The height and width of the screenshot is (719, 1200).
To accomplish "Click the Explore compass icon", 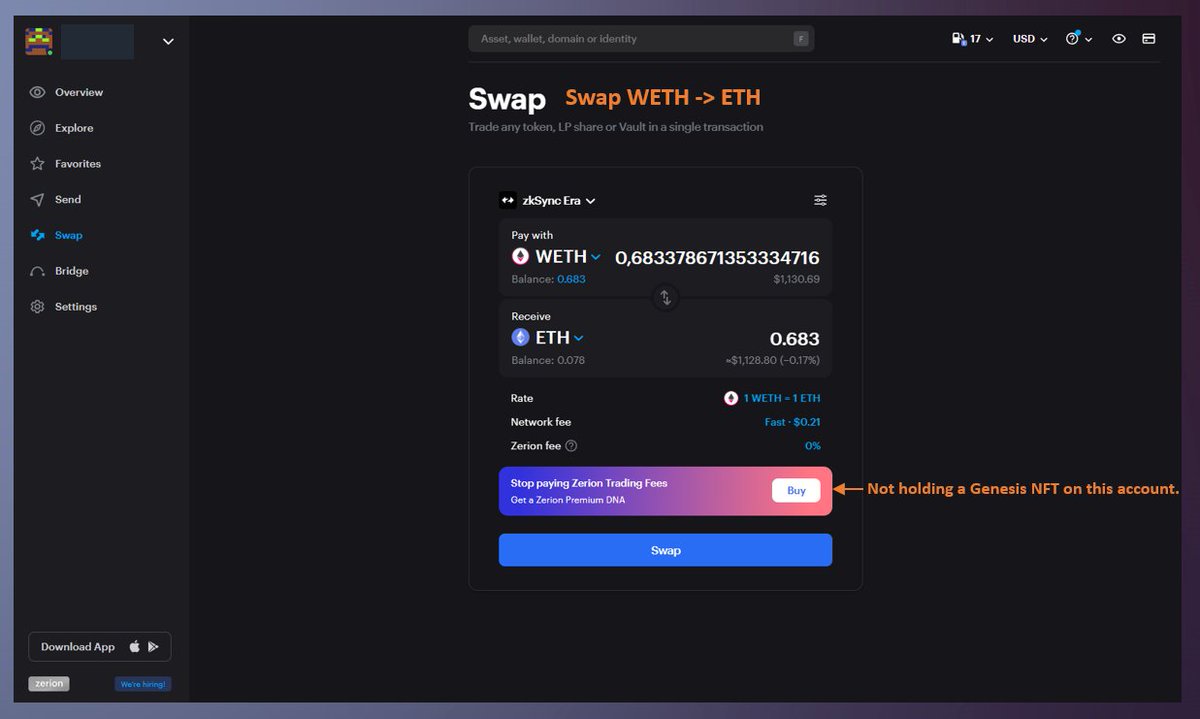I will 37,128.
